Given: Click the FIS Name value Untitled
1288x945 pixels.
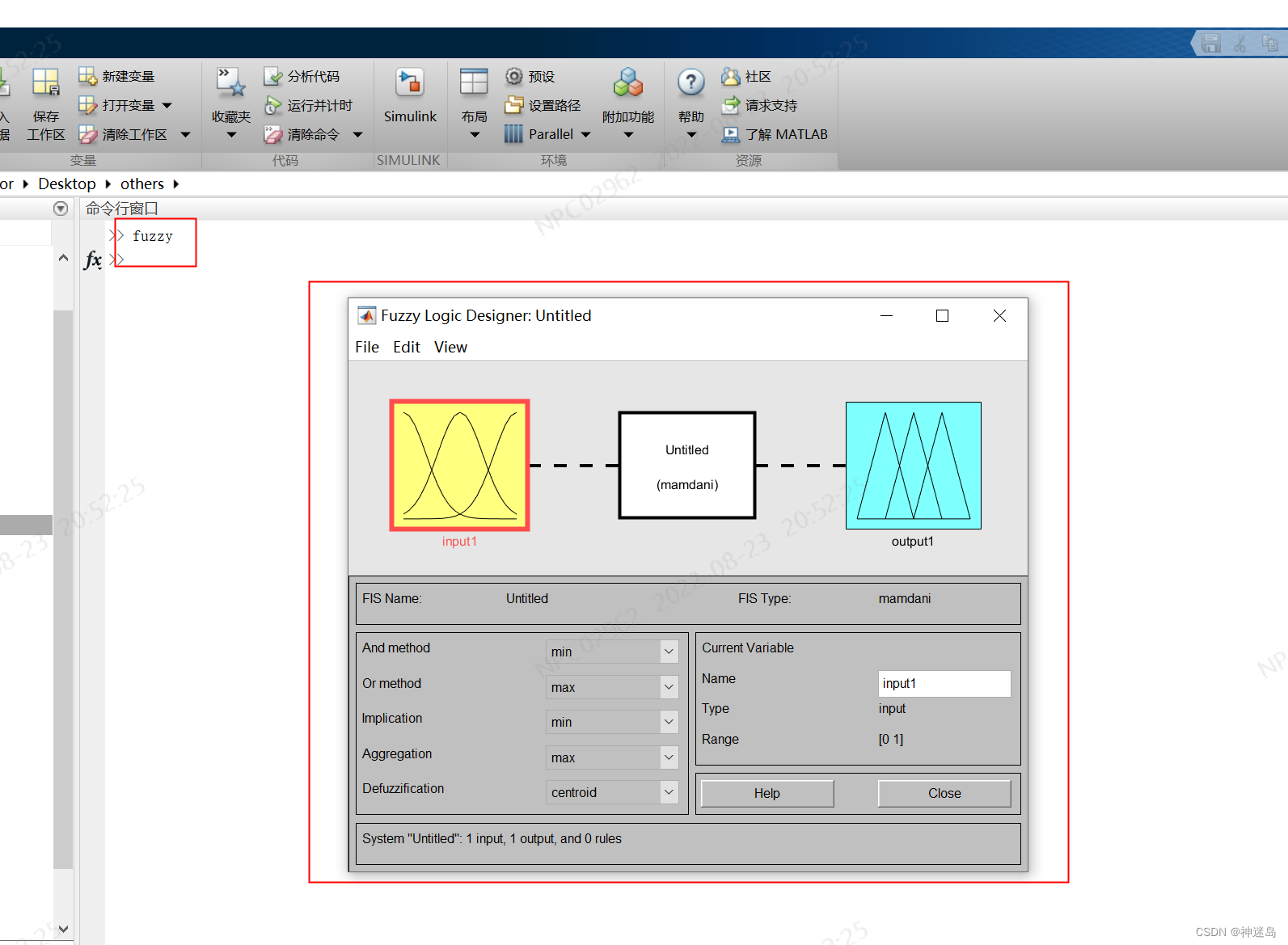Looking at the screenshot, I should (x=527, y=599).
